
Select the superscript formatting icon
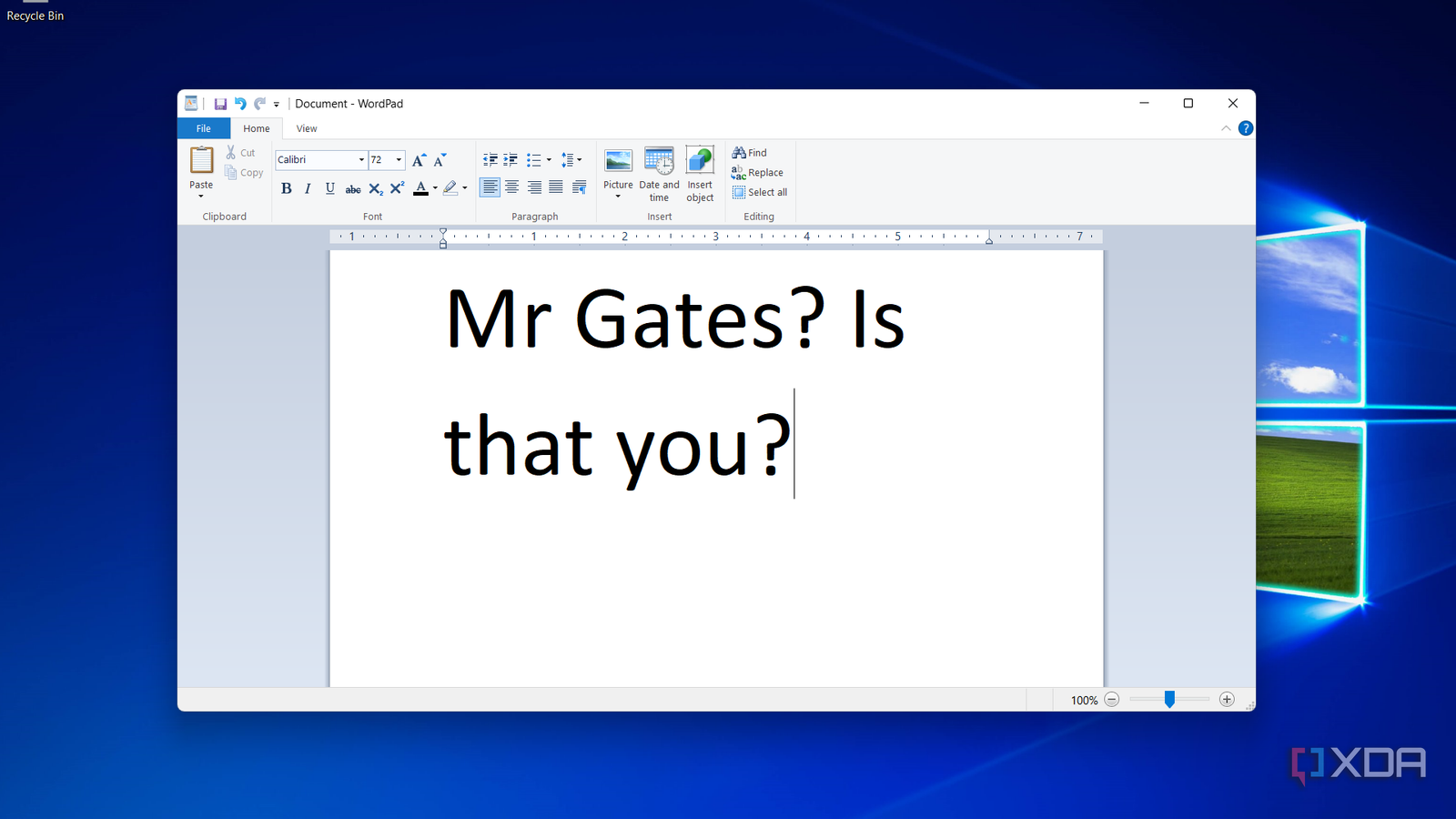[x=396, y=188]
